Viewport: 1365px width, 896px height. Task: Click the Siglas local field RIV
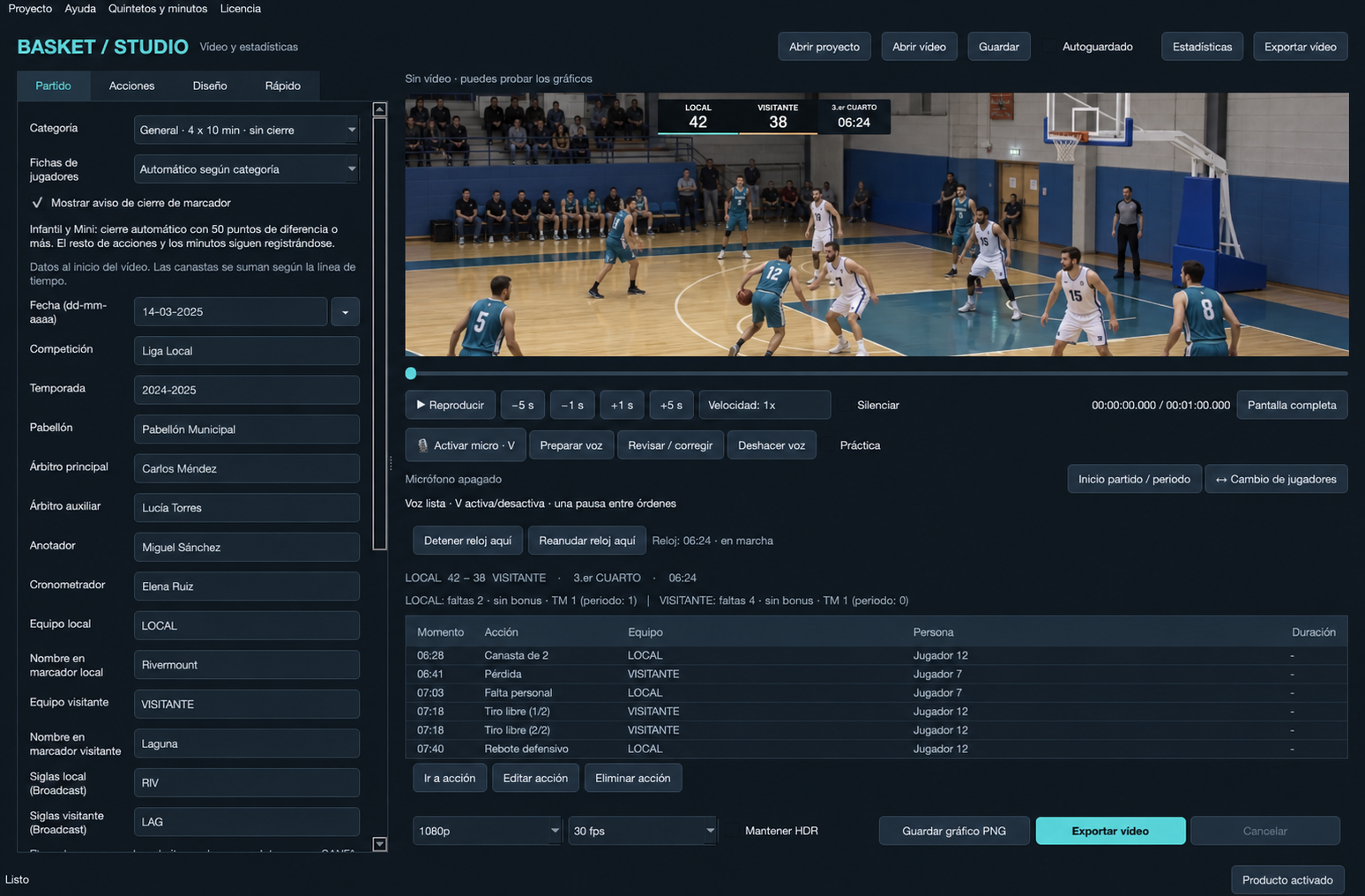247,783
